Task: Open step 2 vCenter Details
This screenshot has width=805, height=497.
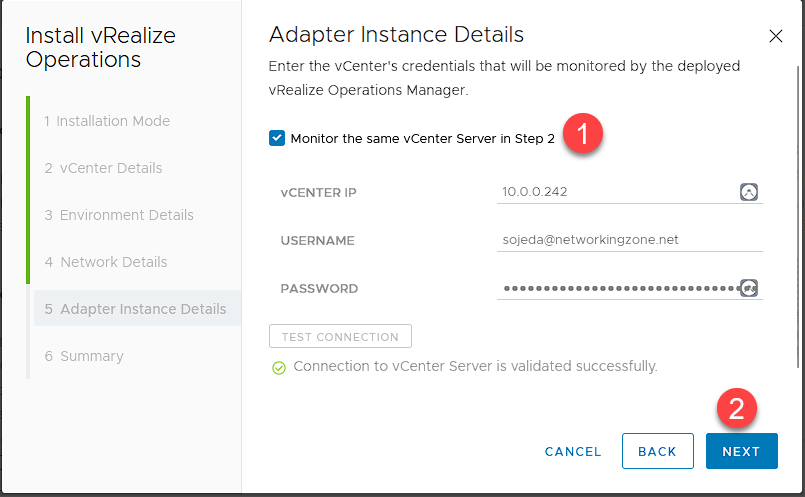Action: (103, 168)
